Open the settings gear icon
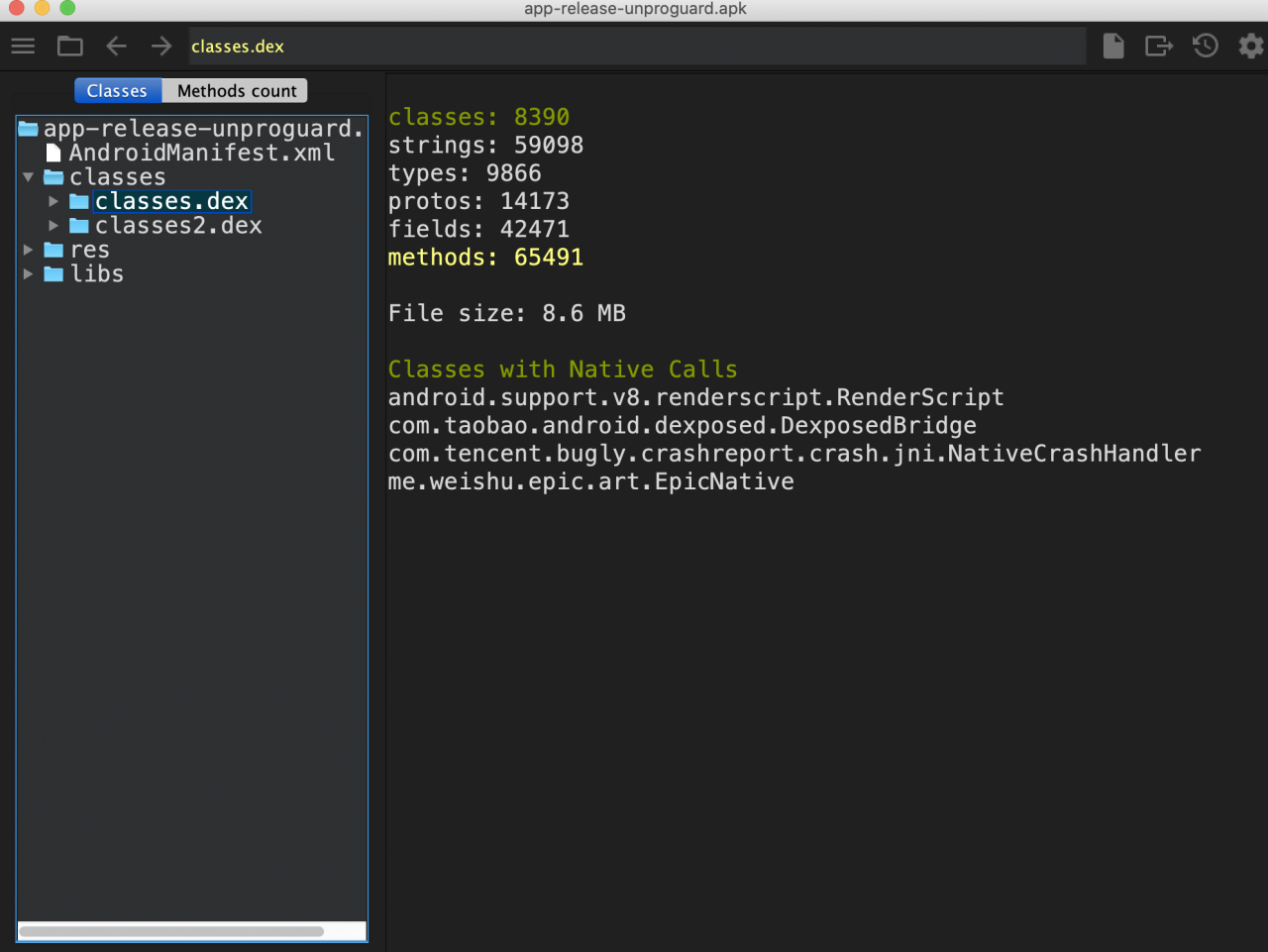The height and width of the screenshot is (952, 1268). [x=1251, y=47]
